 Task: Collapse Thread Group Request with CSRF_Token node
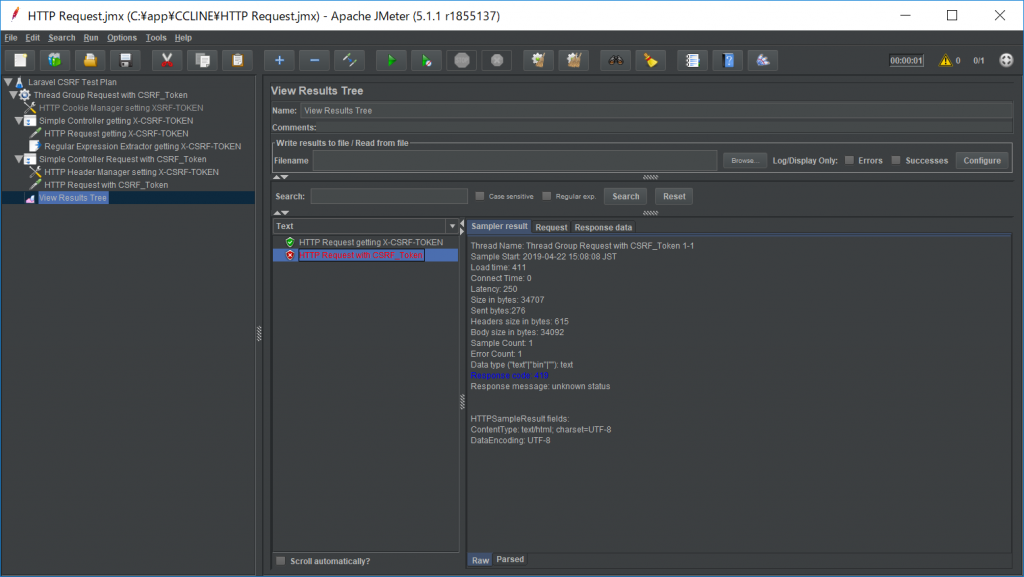pyautogui.click(x=13, y=95)
